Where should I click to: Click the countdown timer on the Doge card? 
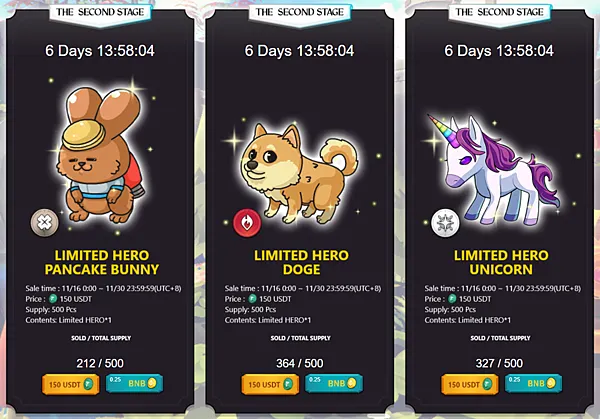299,51
